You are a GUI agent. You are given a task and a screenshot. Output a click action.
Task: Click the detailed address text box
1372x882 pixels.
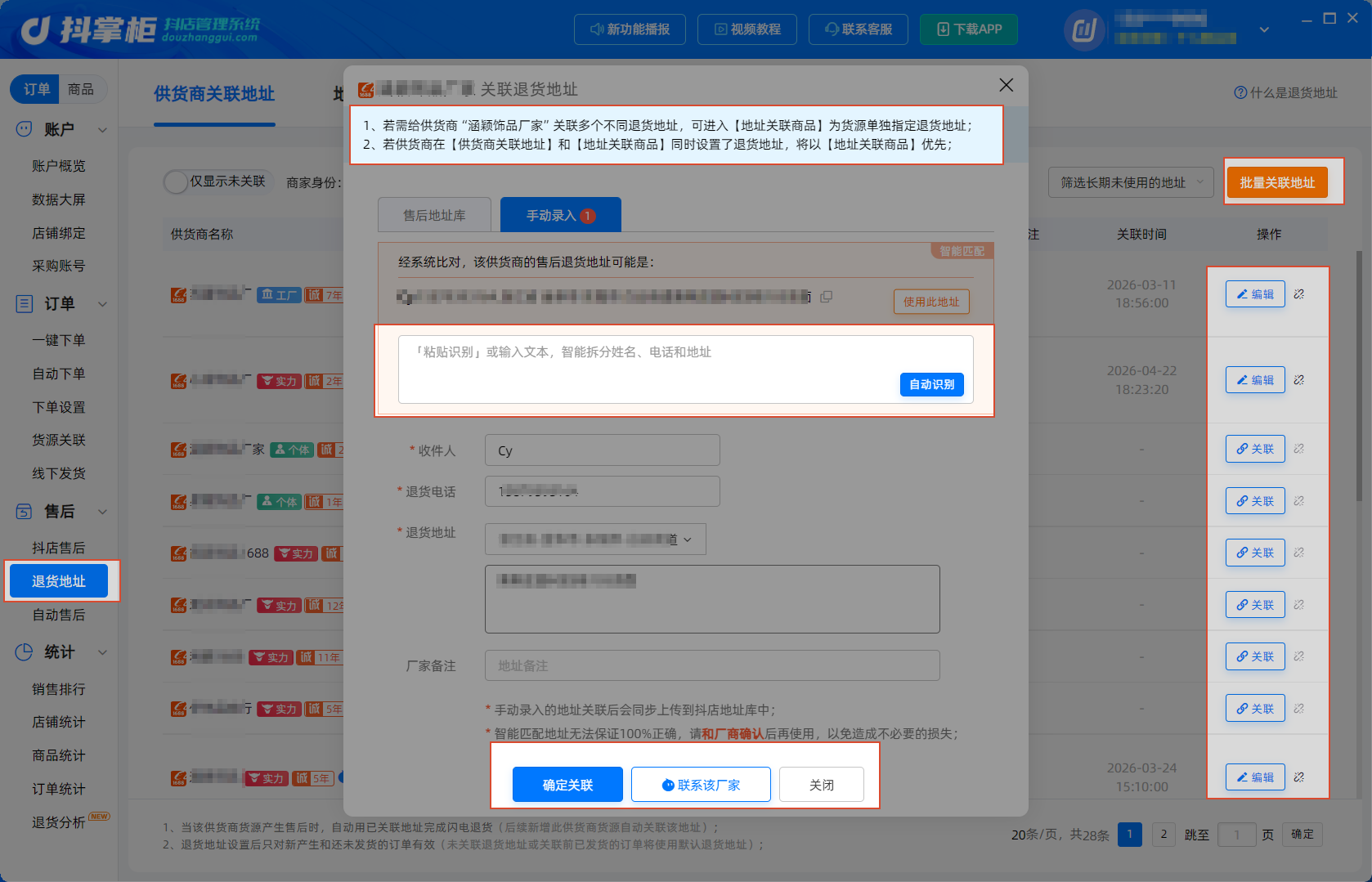(x=712, y=599)
